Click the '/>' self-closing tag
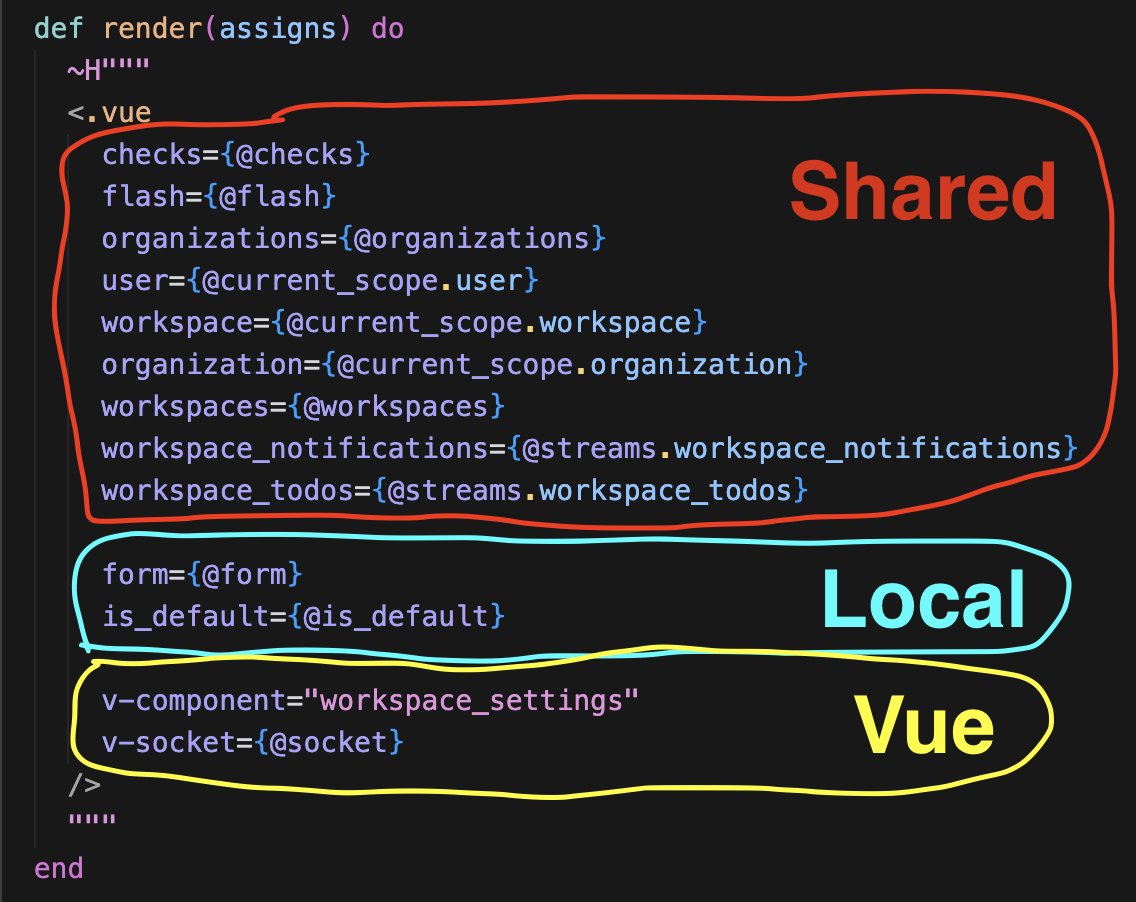 click(84, 785)
